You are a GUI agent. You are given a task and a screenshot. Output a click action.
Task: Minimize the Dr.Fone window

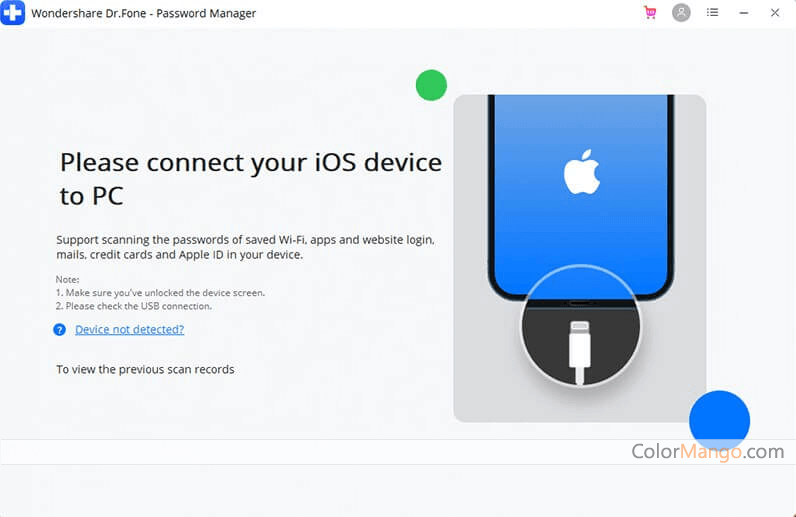(x=743, y=13)
